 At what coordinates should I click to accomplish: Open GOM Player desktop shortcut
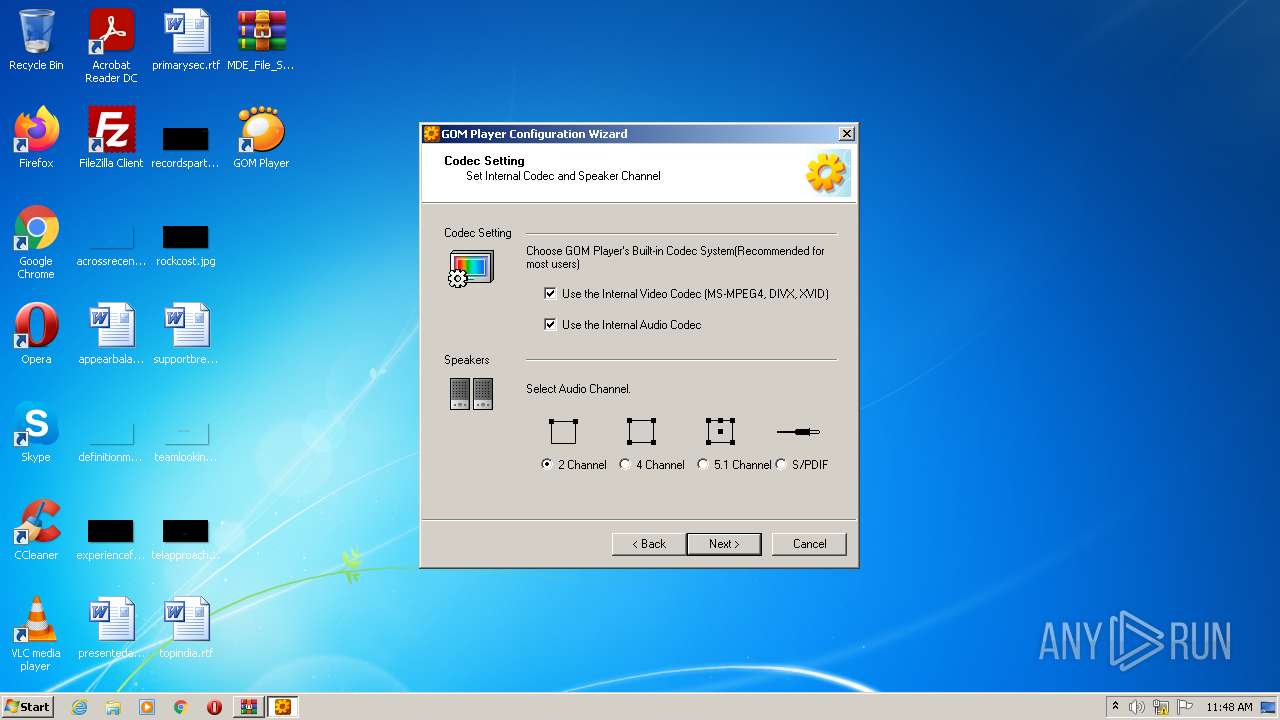(261, 138)
